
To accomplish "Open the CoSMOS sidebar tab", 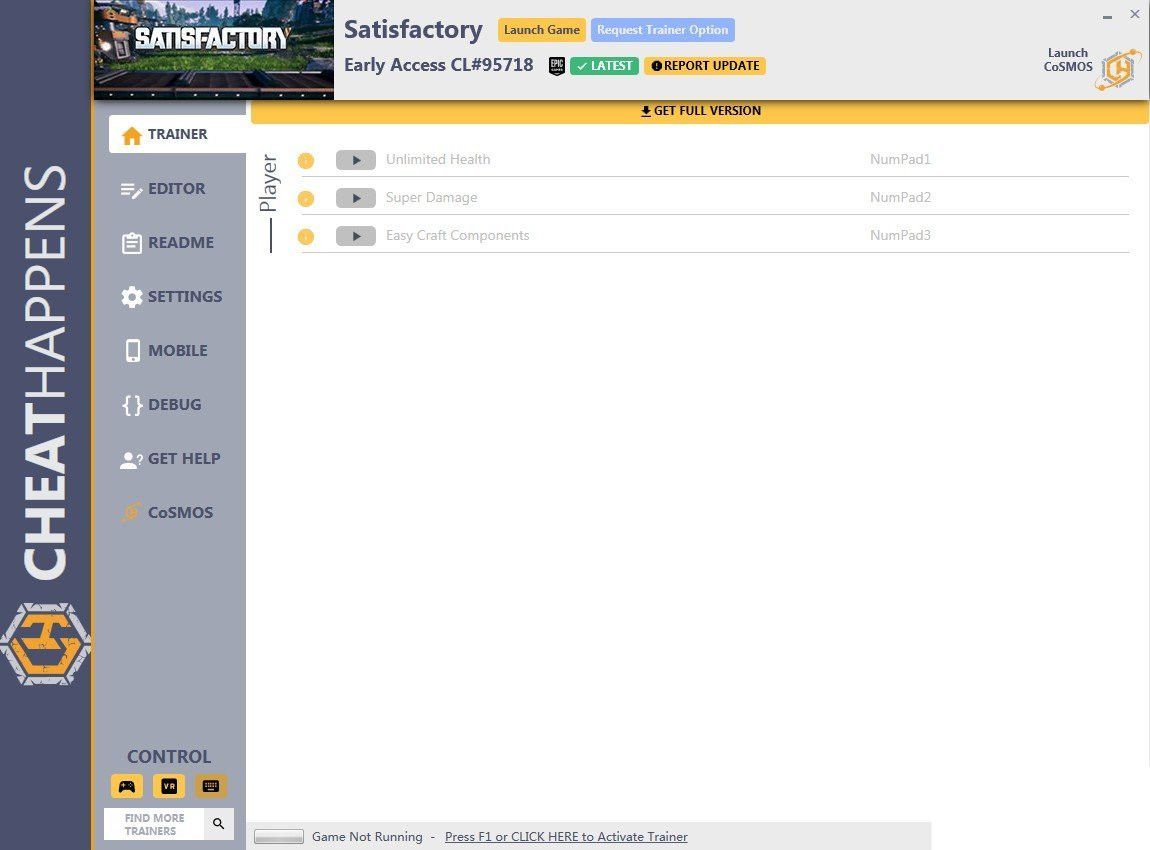I will 168,513.
